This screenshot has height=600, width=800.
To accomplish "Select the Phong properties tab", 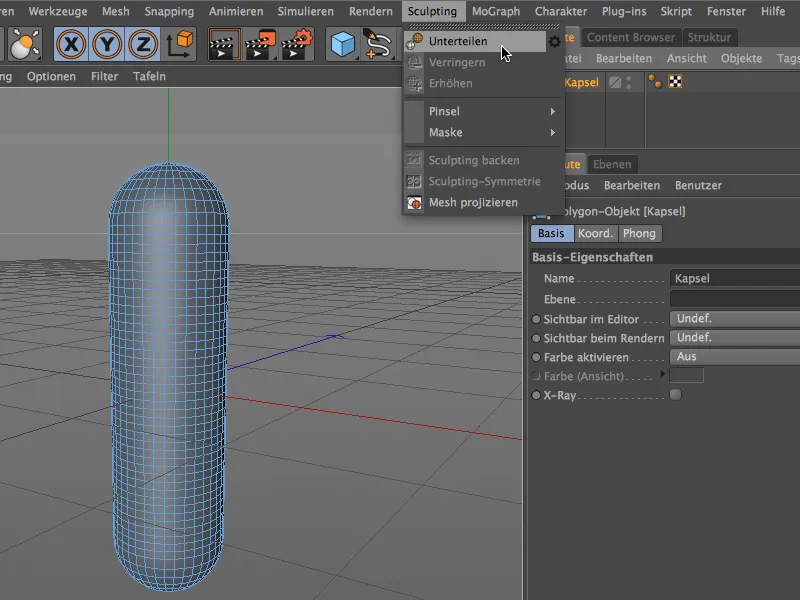I will pos(639,234).
